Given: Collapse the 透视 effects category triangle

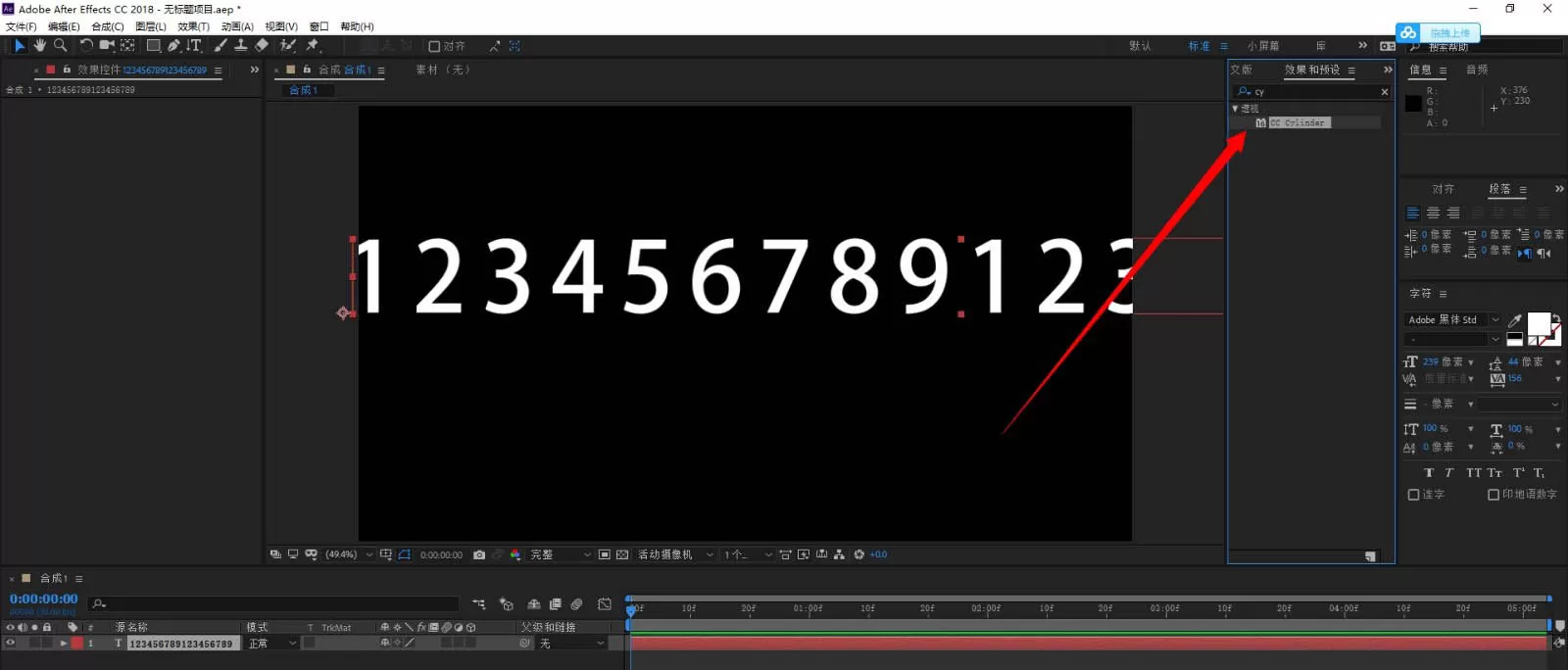Looking at the screenshot, I should click(x=1235, y=109).
